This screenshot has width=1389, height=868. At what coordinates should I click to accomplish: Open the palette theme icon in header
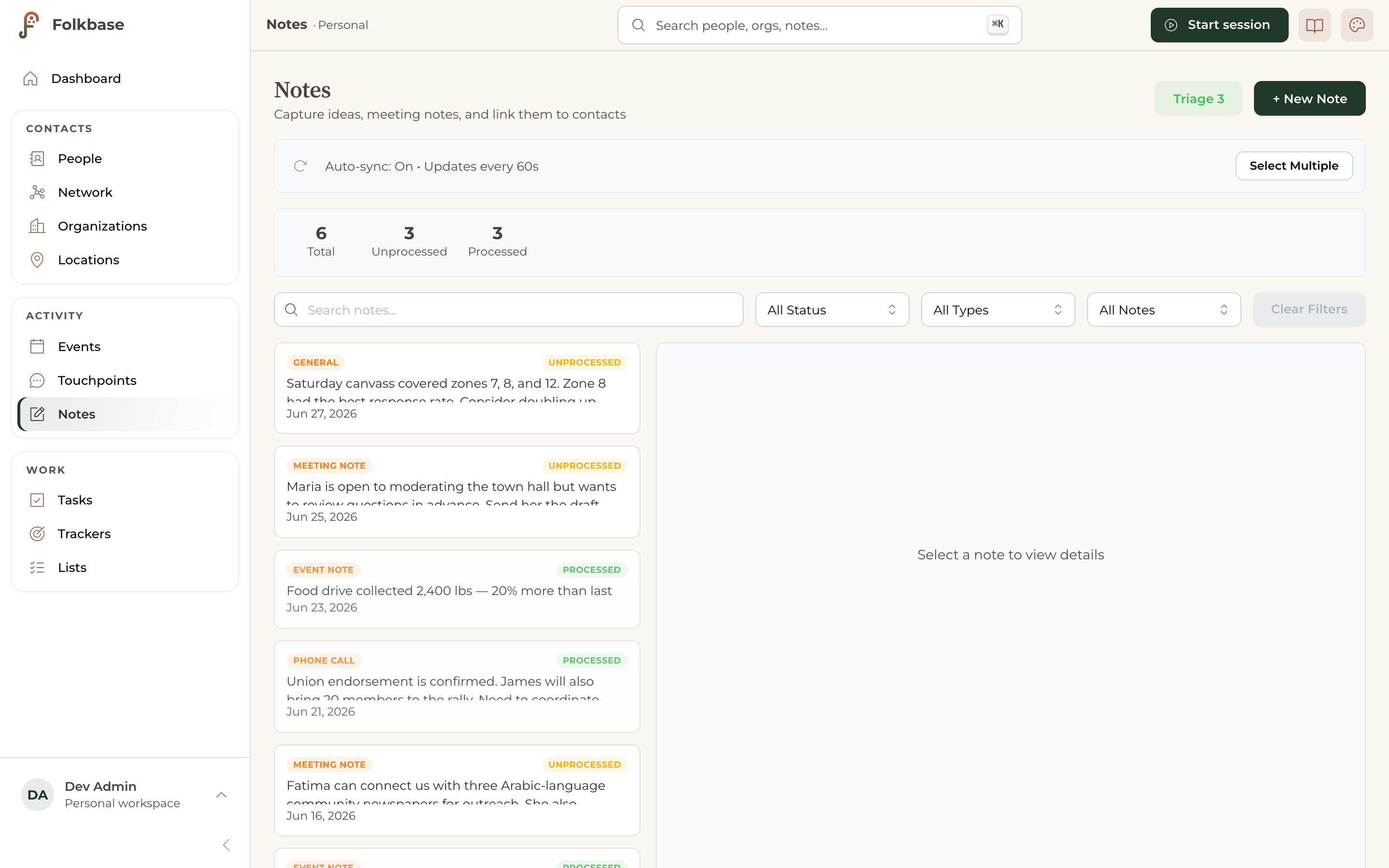point(1357,25)
